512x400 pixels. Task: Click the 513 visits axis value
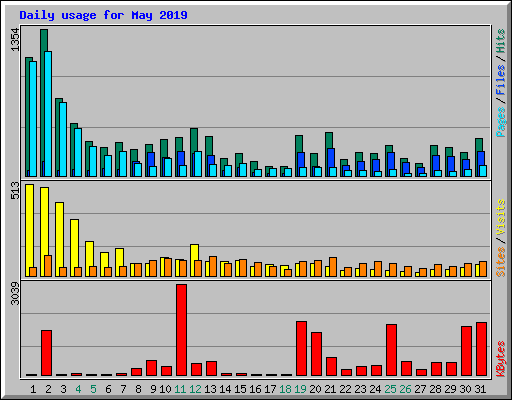coord(15,190)
